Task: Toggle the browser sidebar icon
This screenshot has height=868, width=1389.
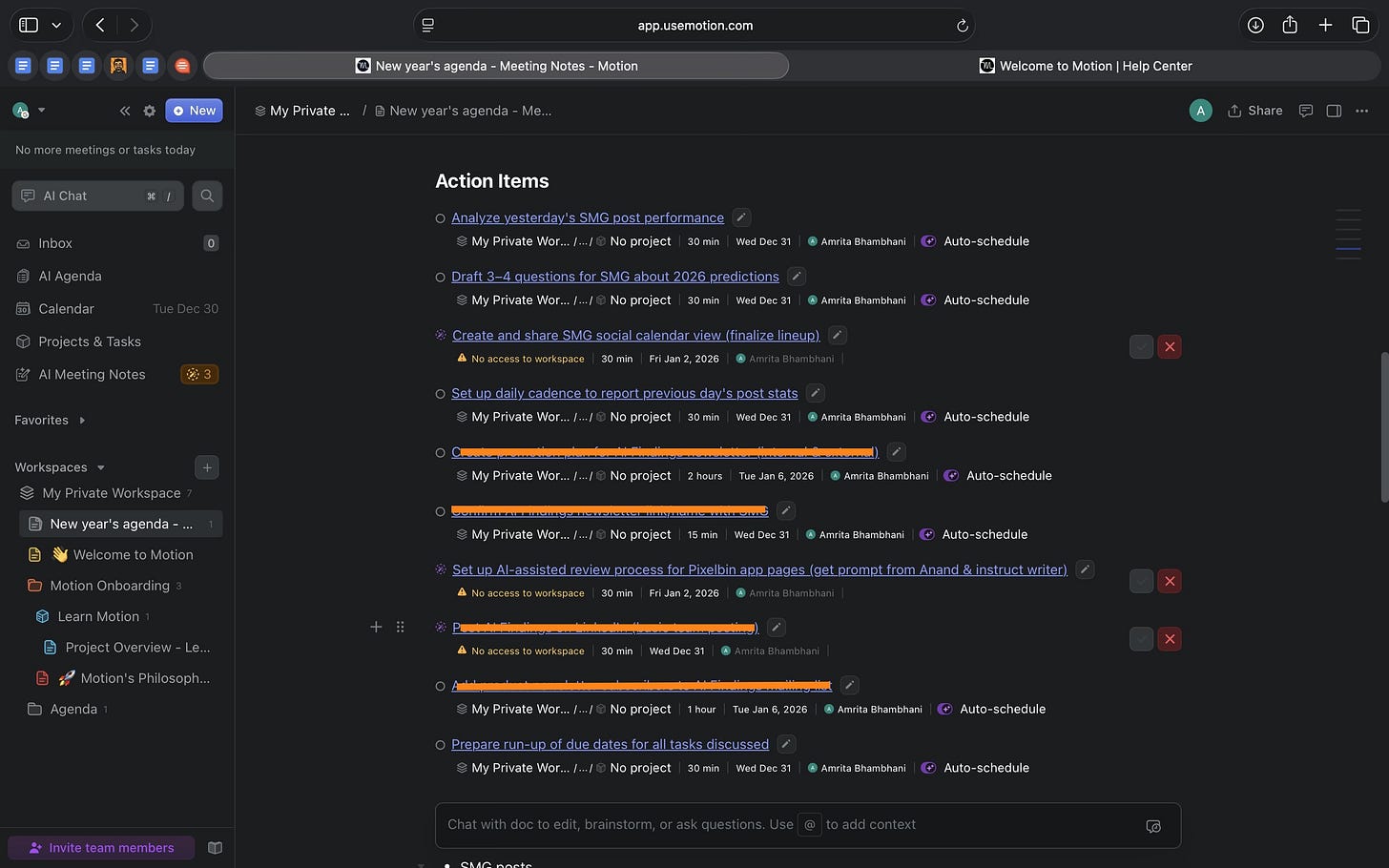Action: [x=29, y=26]
